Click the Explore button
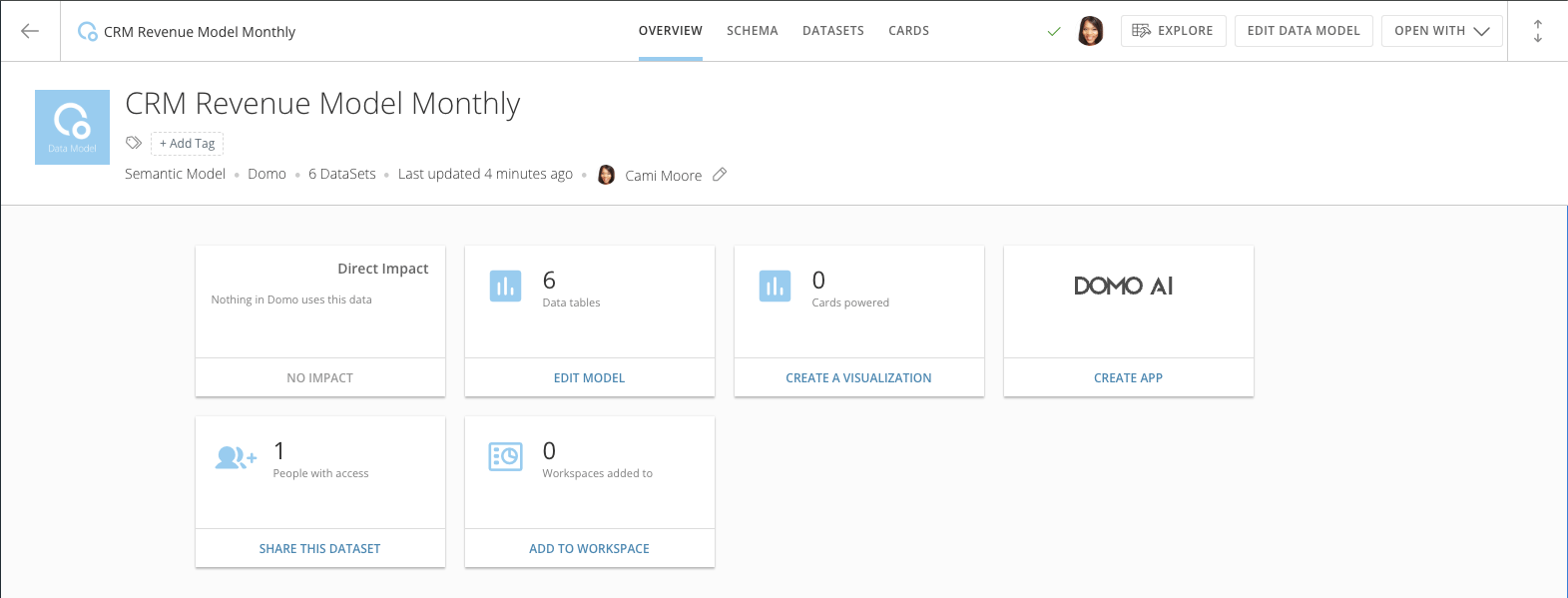Viewport: 1568px width, 598px height. 1174,31
